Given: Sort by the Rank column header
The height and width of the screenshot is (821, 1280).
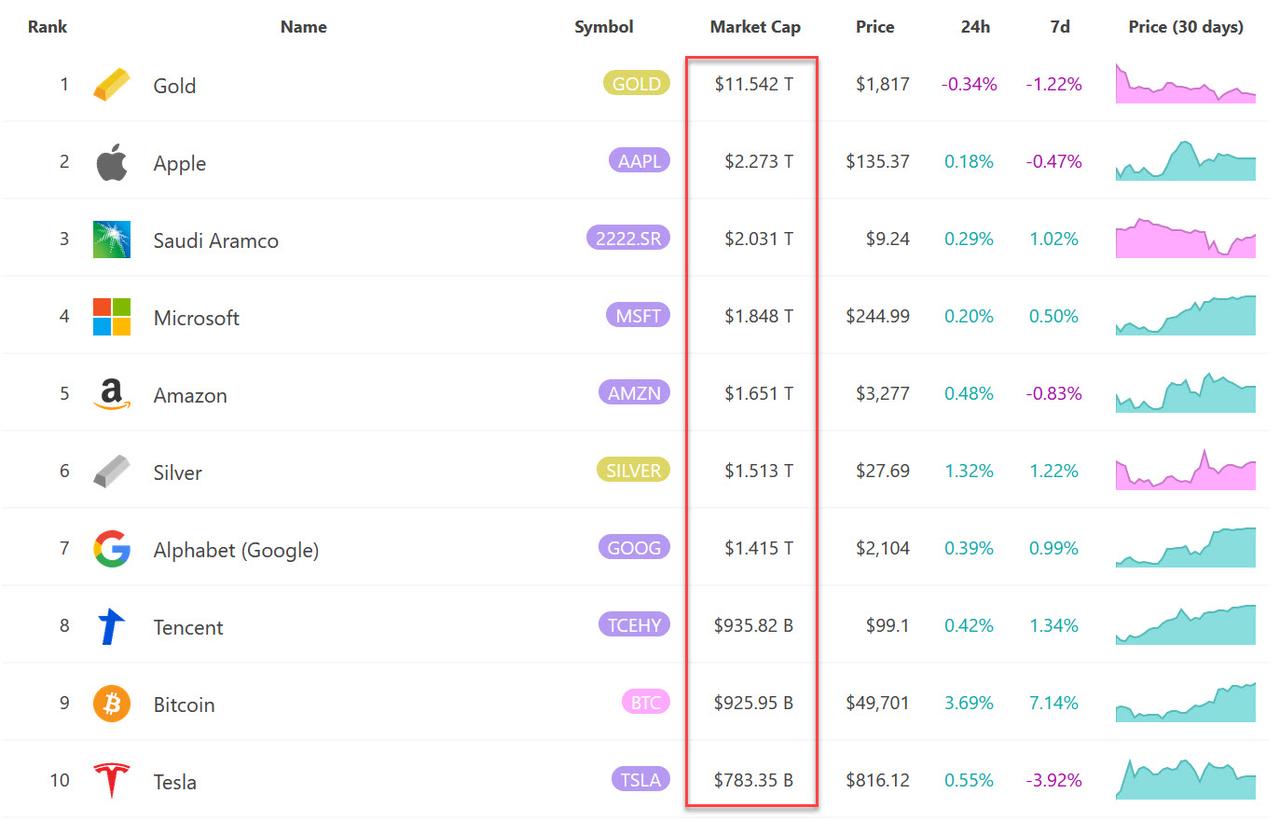Looking at the screenshot, I should 47,27.
